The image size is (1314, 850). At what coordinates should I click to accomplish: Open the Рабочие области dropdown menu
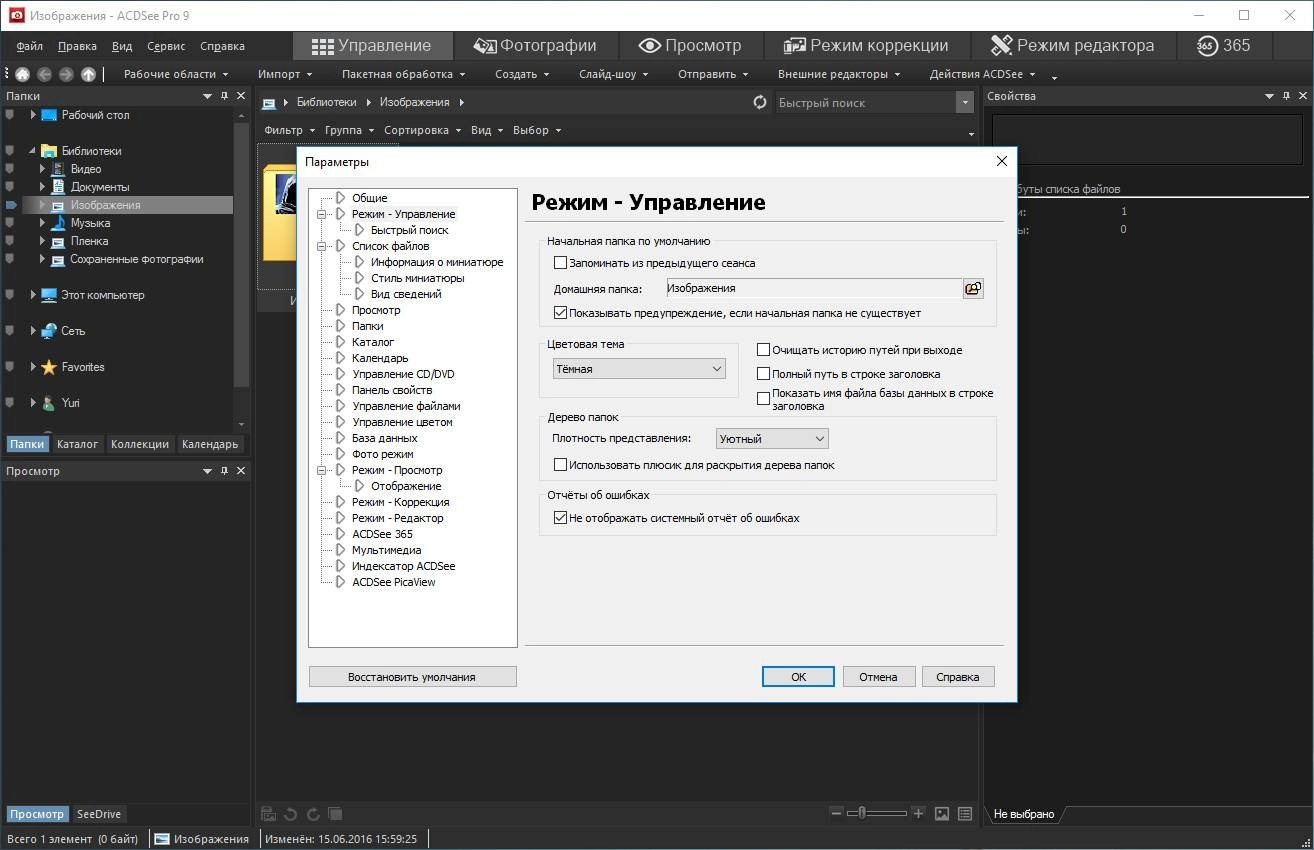(x=176, y=74)
